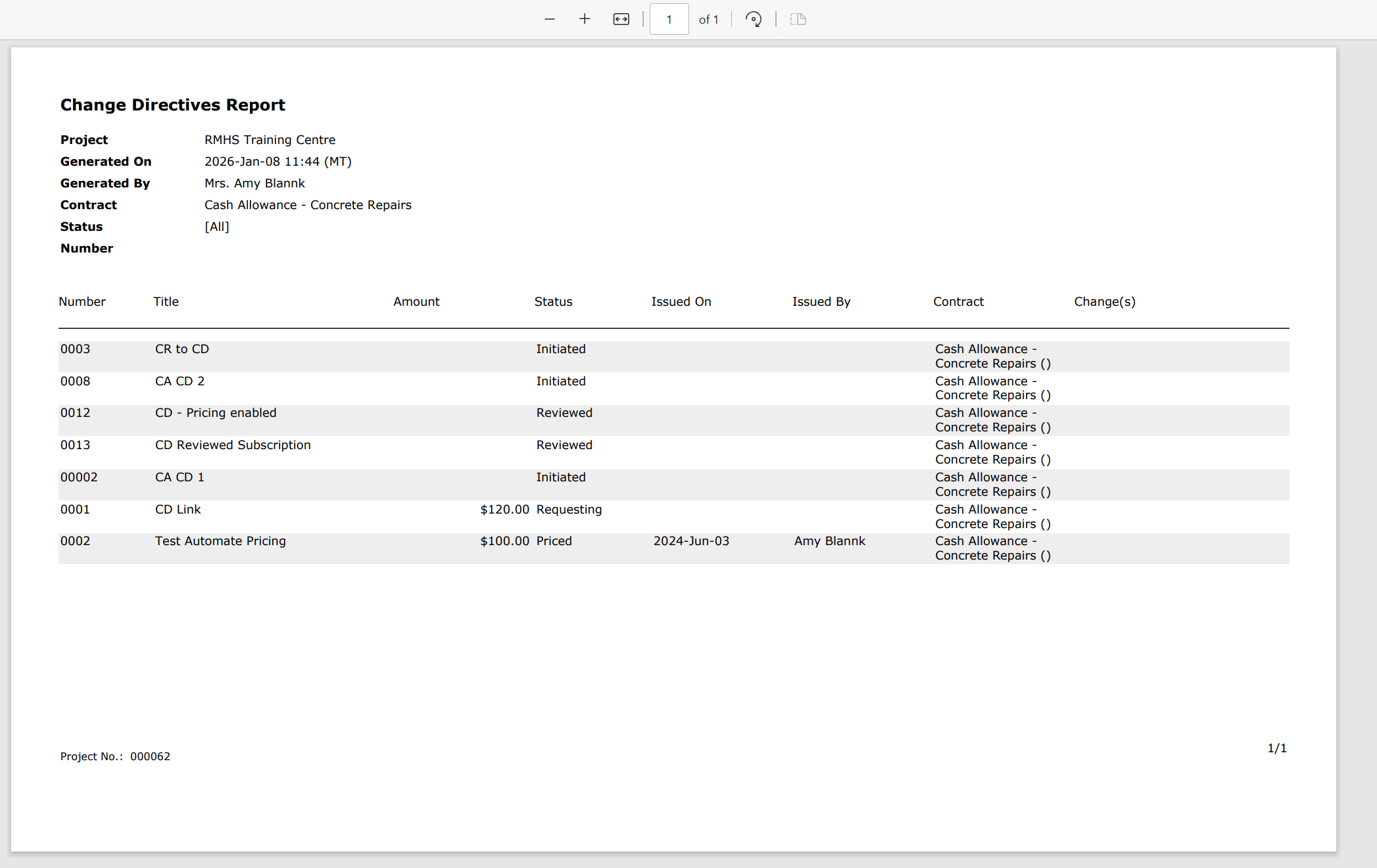This screenshot has height=868, width=1377.
Task: Click the 'Initiated' status in row 0003
Action: pos(561,349)
